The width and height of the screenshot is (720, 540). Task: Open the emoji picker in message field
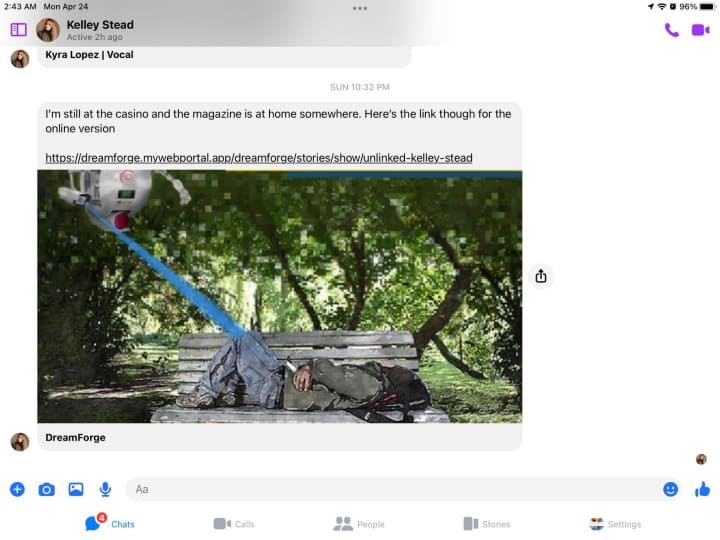coord(670,489)
